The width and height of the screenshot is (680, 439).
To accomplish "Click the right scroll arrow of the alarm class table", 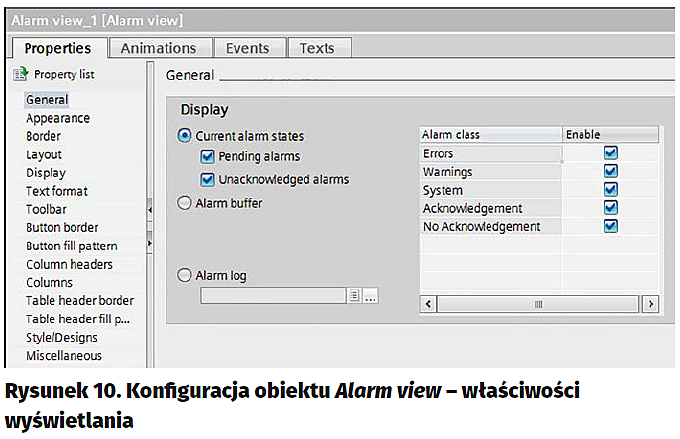I will [650, 303].
